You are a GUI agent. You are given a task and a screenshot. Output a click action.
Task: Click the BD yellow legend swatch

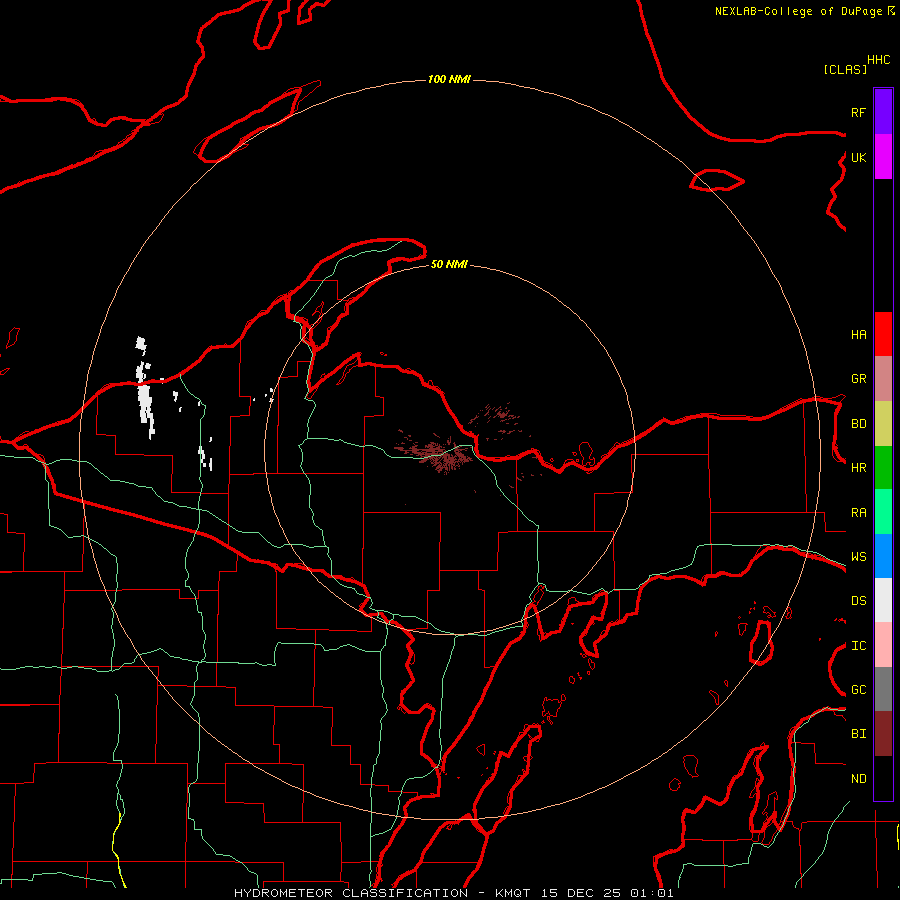[x=883, y=424]
